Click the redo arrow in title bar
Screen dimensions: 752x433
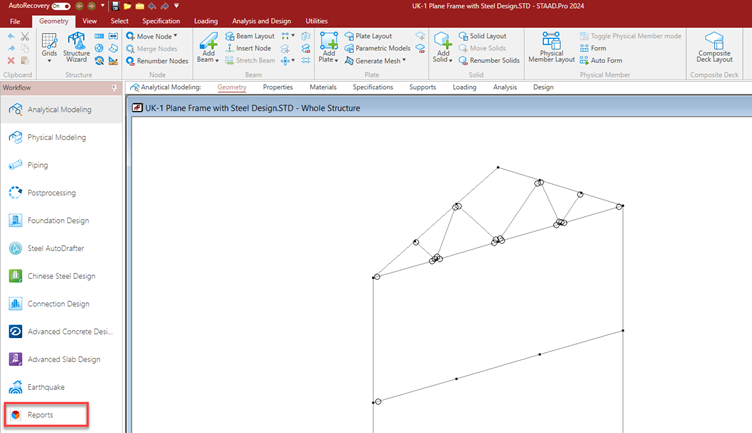[x=164, y=6]
